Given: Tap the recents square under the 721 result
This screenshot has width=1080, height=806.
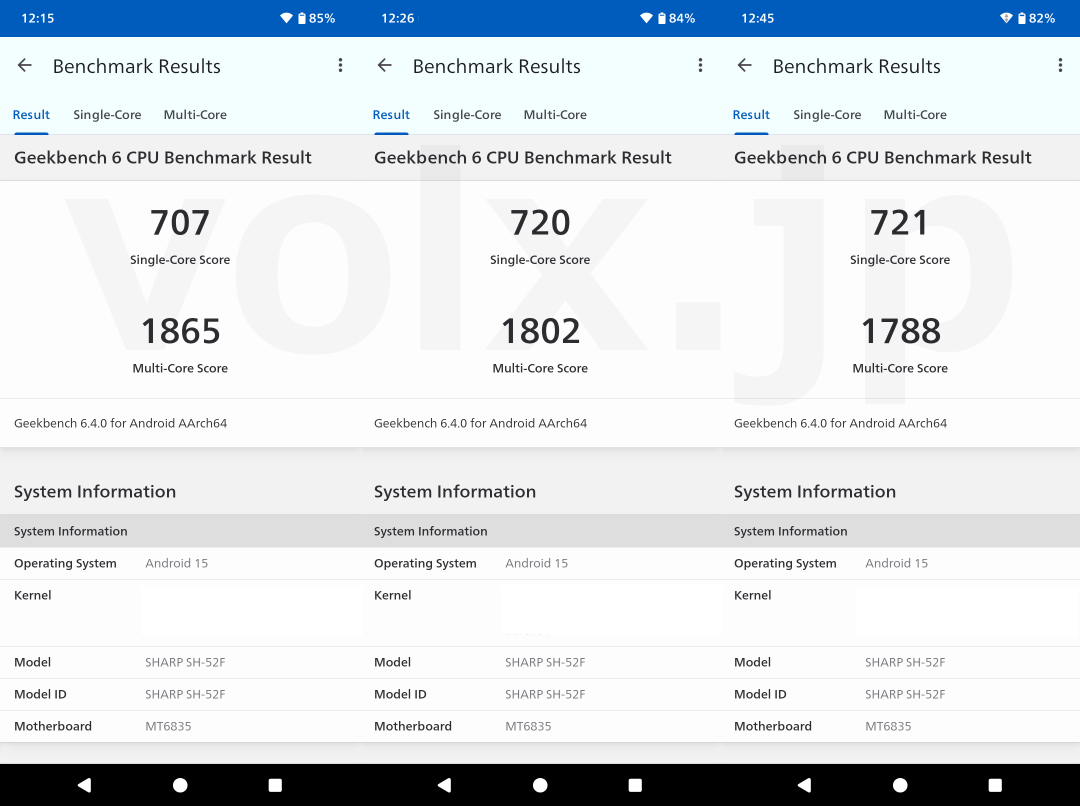Looking at the screenshot, I should [x=995, y=785].
